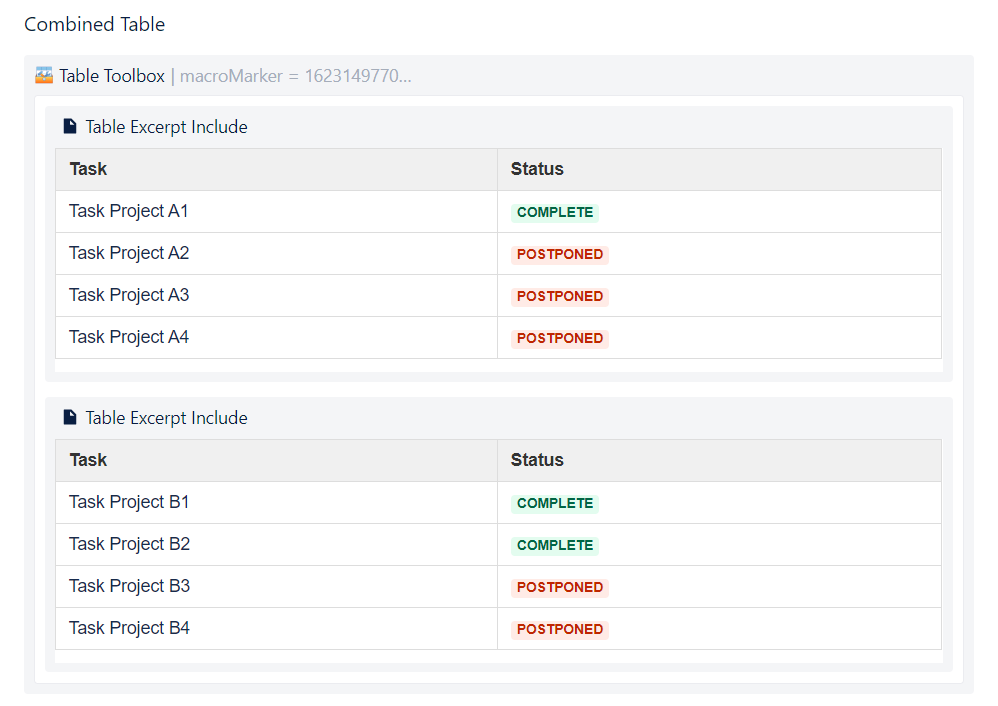Select the Task Project A1 cell
Image resolution: width=998 pixels, height=706 pixels.
(276, 211)
